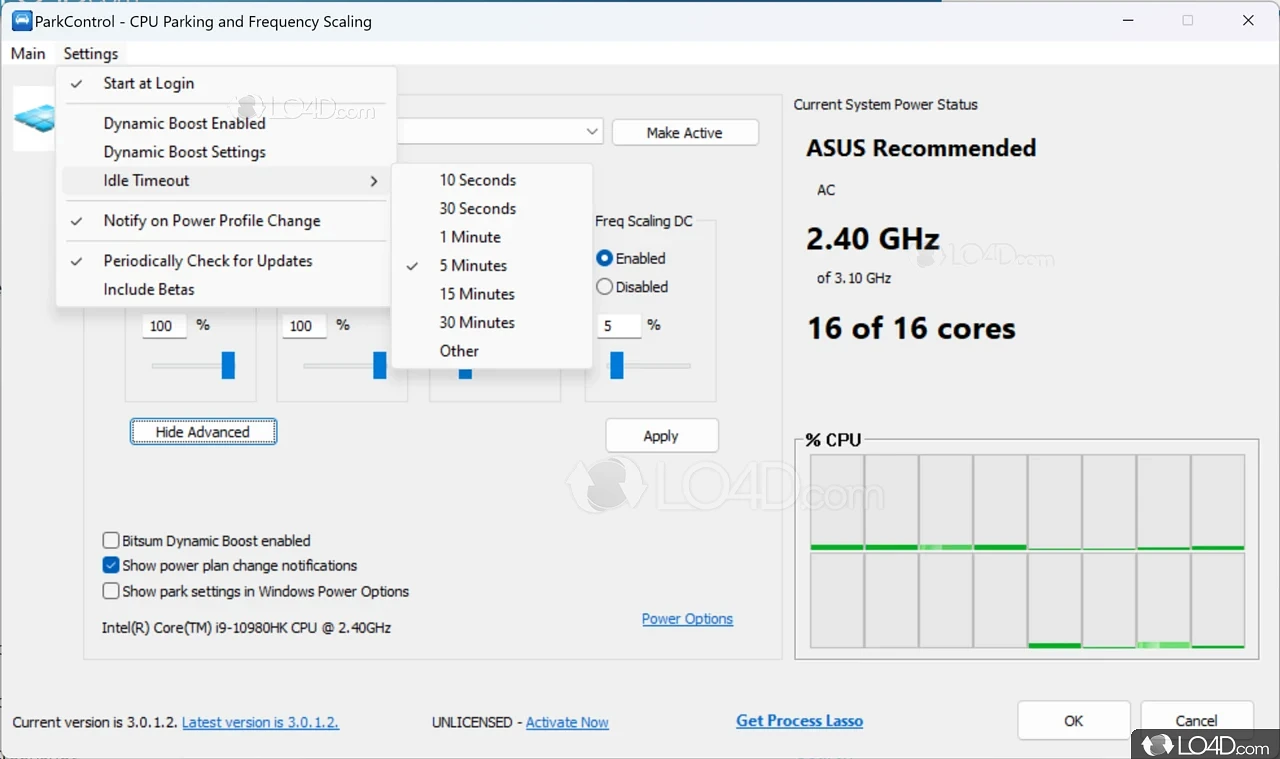Toggle Periodically Check for Updates

pyautogui.click(x=226, y=261)
